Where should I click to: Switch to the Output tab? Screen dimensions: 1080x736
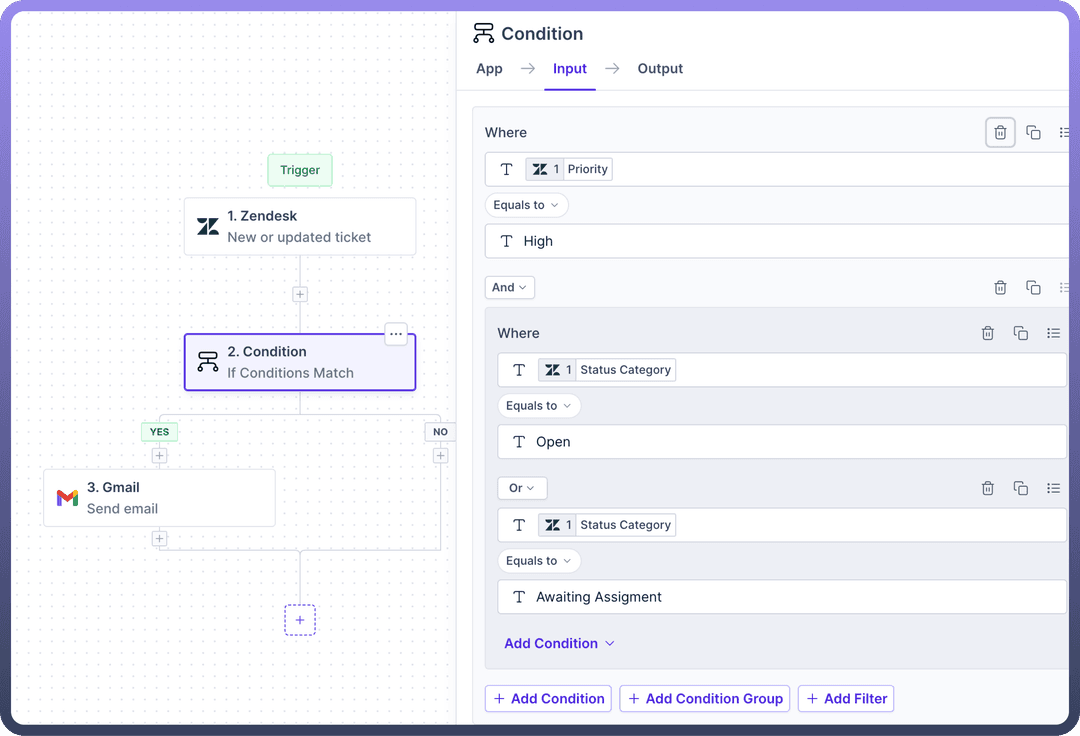pyautogui.click(x=660, y=69)
